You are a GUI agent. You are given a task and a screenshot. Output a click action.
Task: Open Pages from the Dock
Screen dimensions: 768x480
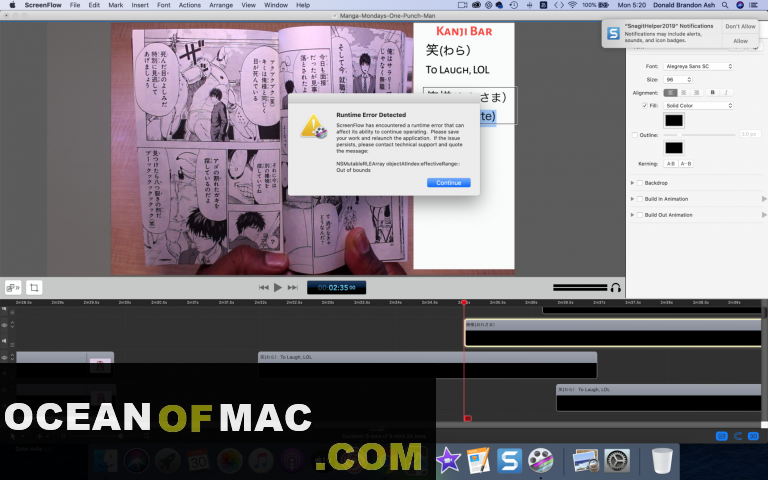click(x=478, y=460)
